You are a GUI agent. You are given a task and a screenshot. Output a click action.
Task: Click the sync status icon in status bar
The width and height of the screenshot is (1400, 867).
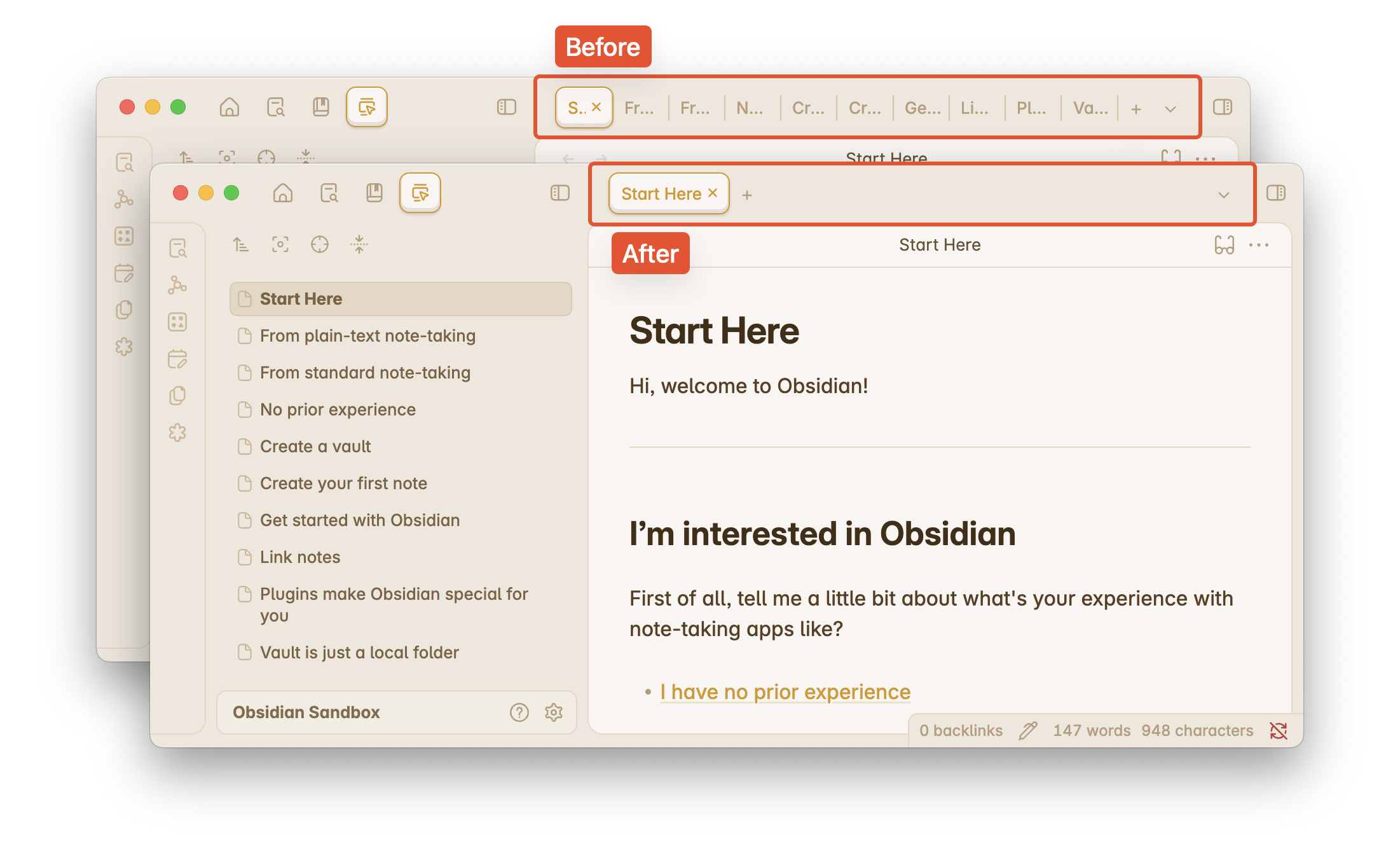point(1279,731)
